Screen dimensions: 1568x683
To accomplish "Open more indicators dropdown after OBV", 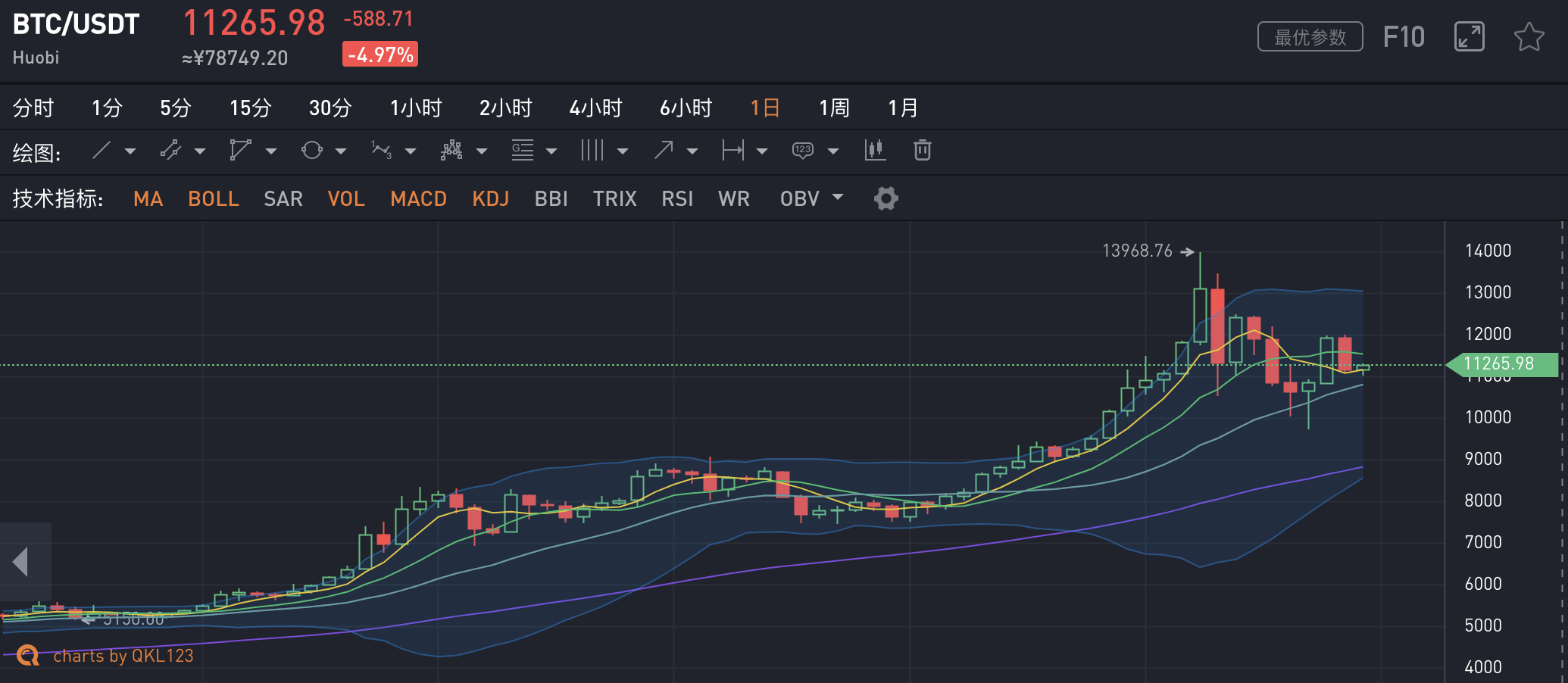I will [838, 197].
